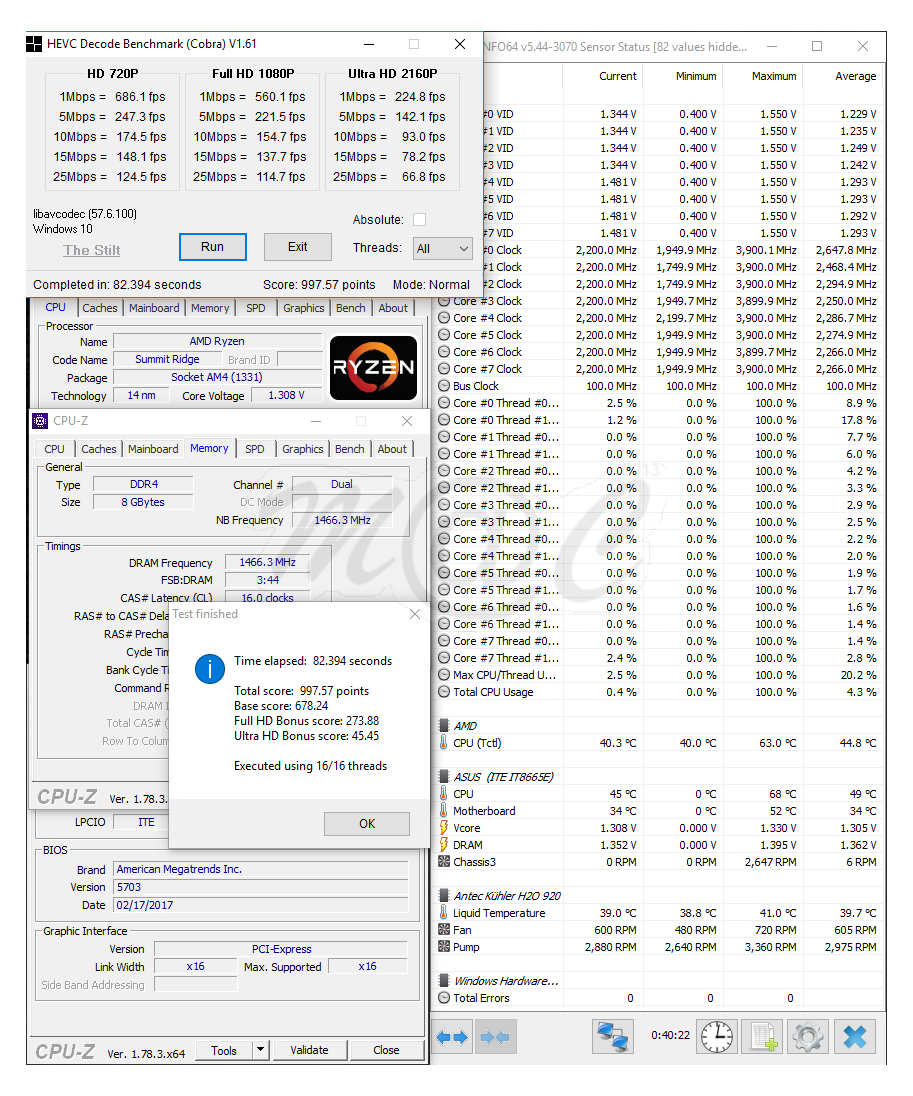Click the Validate button in CPU-Z
Viewport: 913px width, 1096px height.
(309, 1050)
